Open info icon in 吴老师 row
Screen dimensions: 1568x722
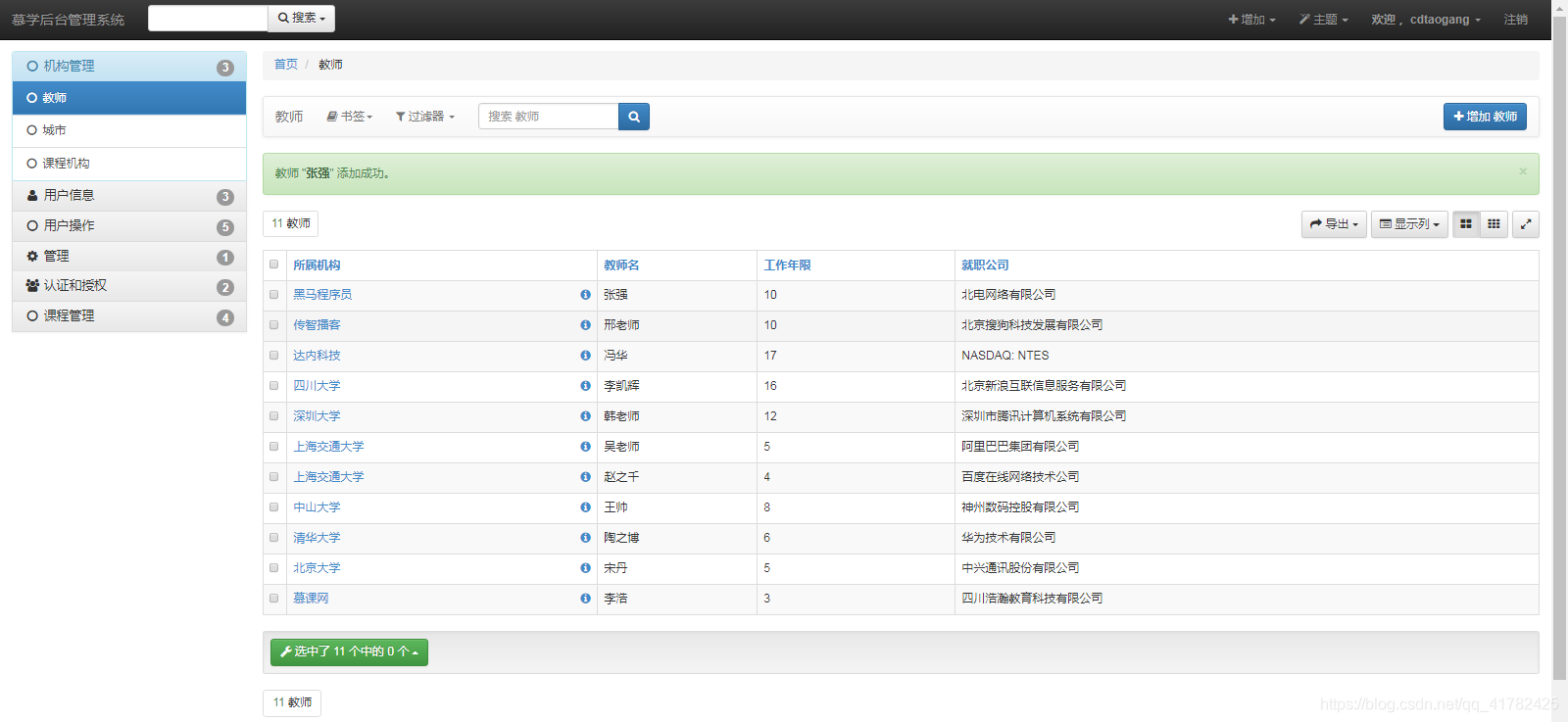pos(585,447)
